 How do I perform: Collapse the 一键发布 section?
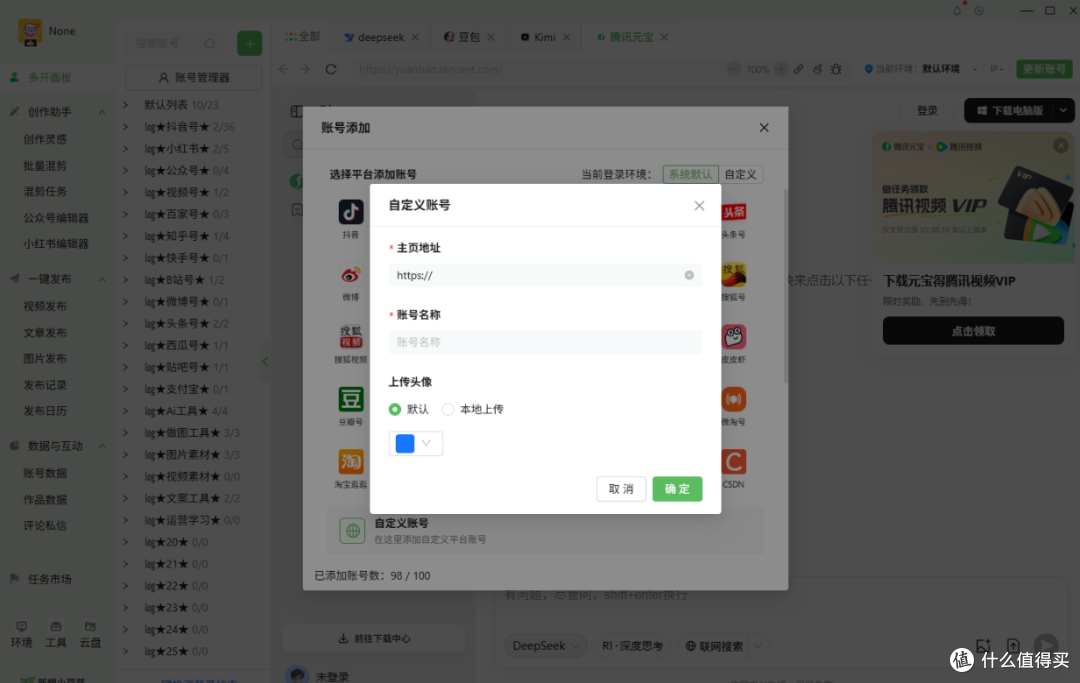102,279
